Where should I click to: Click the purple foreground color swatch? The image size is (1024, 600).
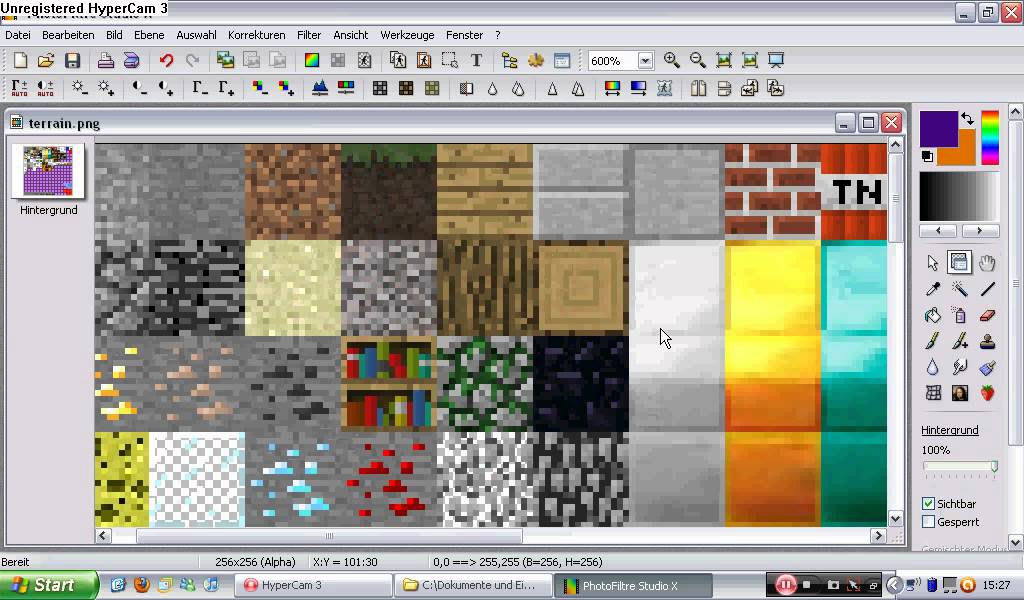coord(938,129)
